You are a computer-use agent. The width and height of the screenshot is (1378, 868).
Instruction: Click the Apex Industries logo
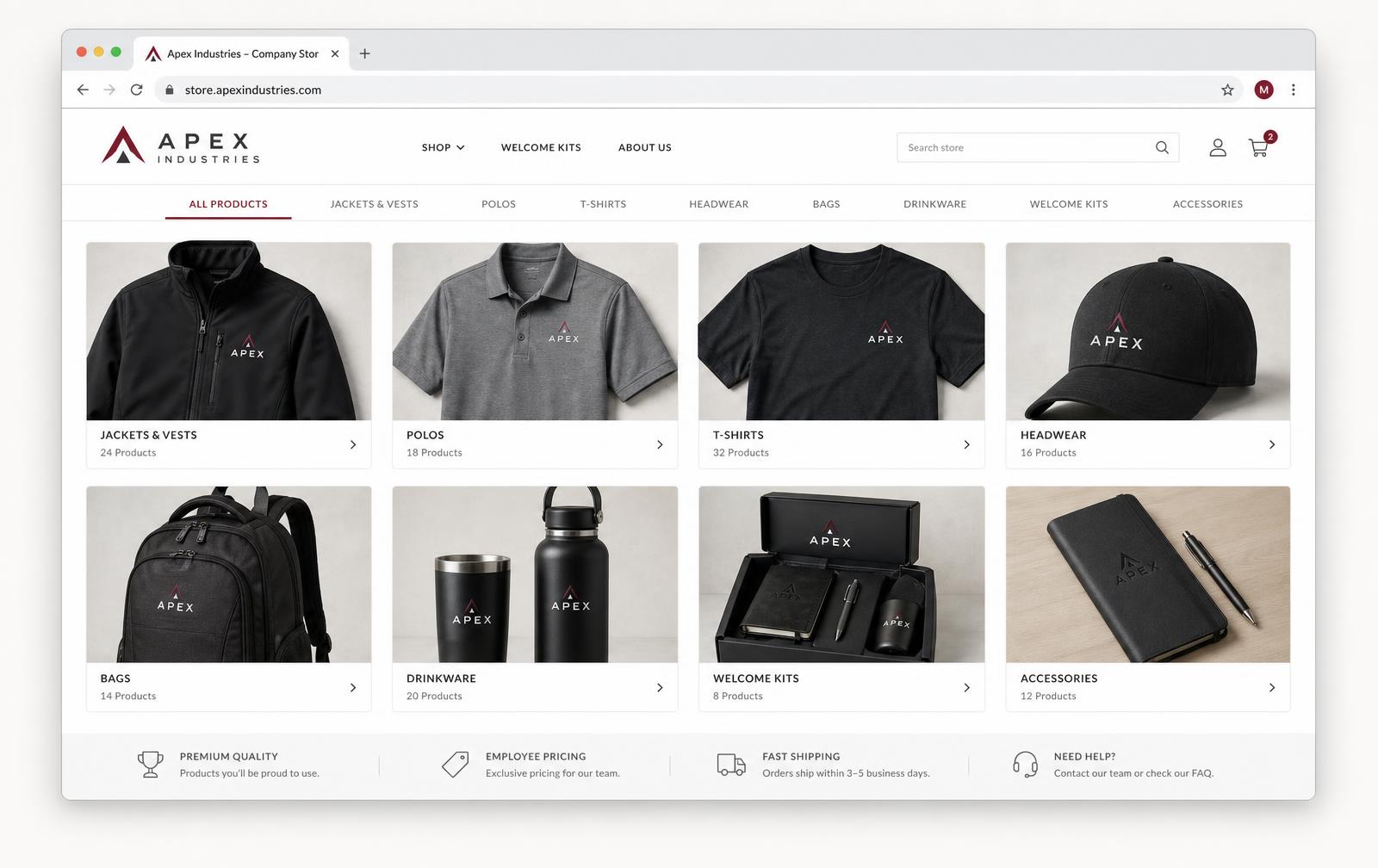pyautogui.click(x=181, y=146)
